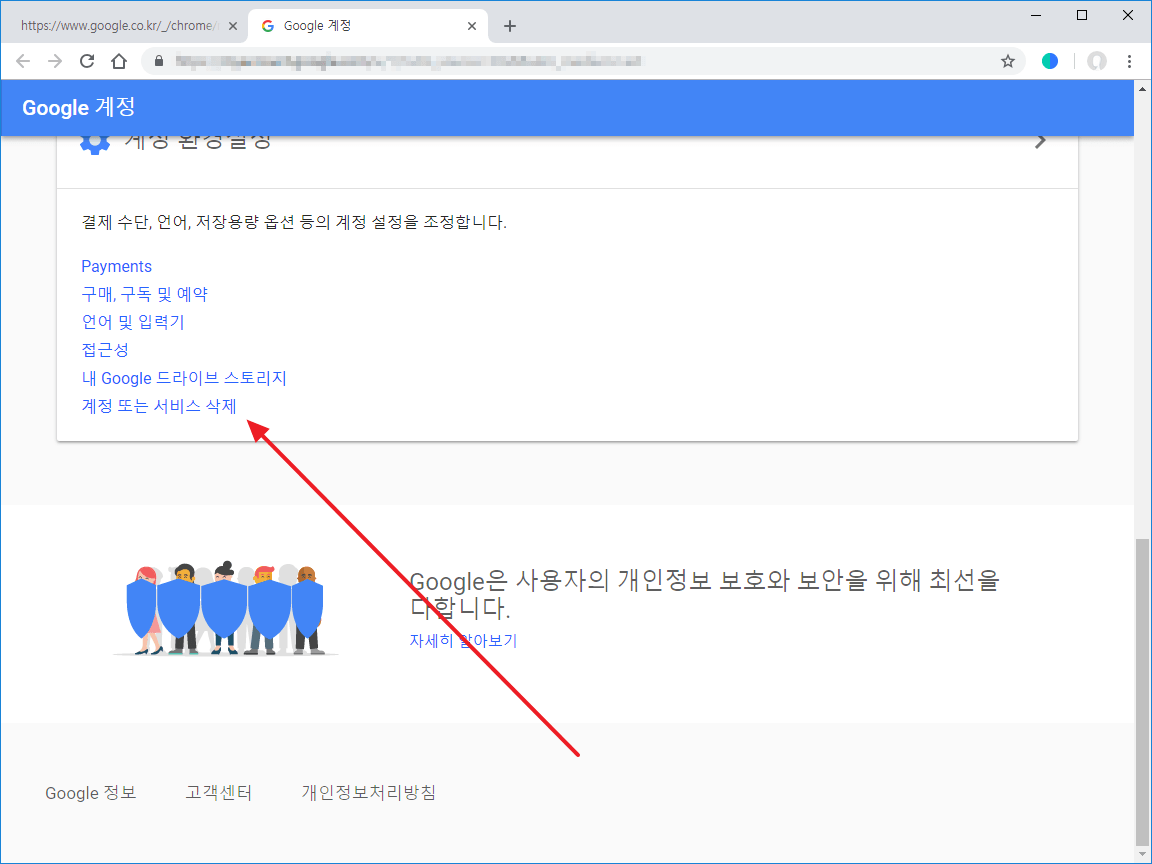This screenshot has height=864, width=1152.
Task: Close the Google 계정 tab
Action: 472,26
